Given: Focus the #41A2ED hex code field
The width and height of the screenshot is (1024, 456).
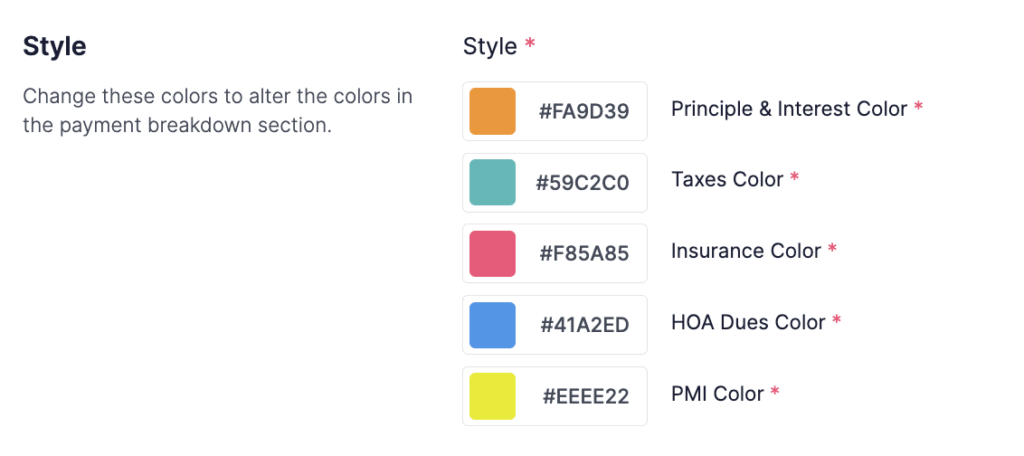Looking at the screenshot, I should [584, 325].
